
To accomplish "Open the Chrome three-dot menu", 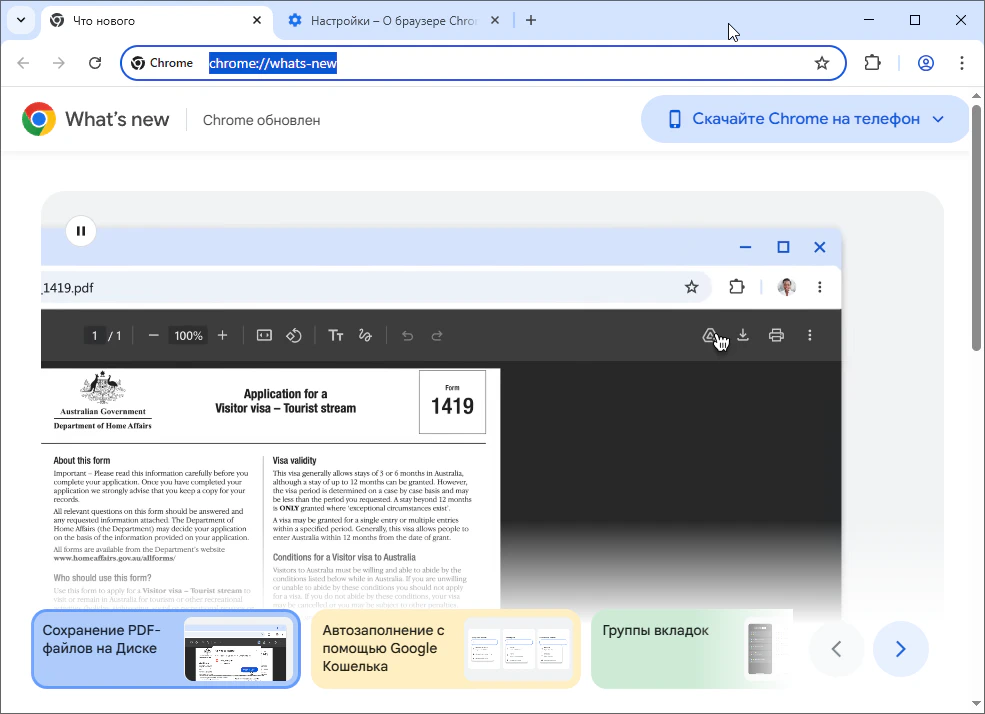I will point(962,63).
